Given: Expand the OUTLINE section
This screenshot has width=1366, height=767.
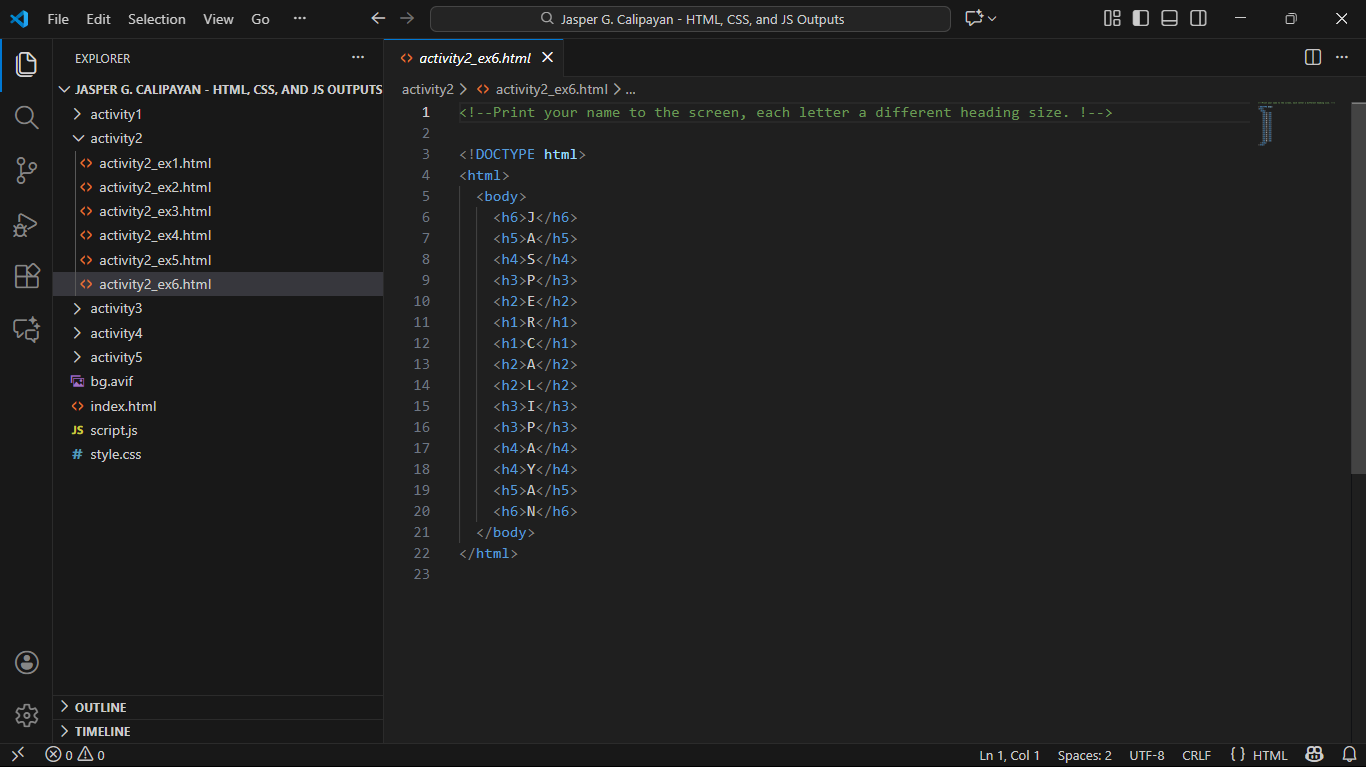Looking at the screenshot, I should pos(100,707).
